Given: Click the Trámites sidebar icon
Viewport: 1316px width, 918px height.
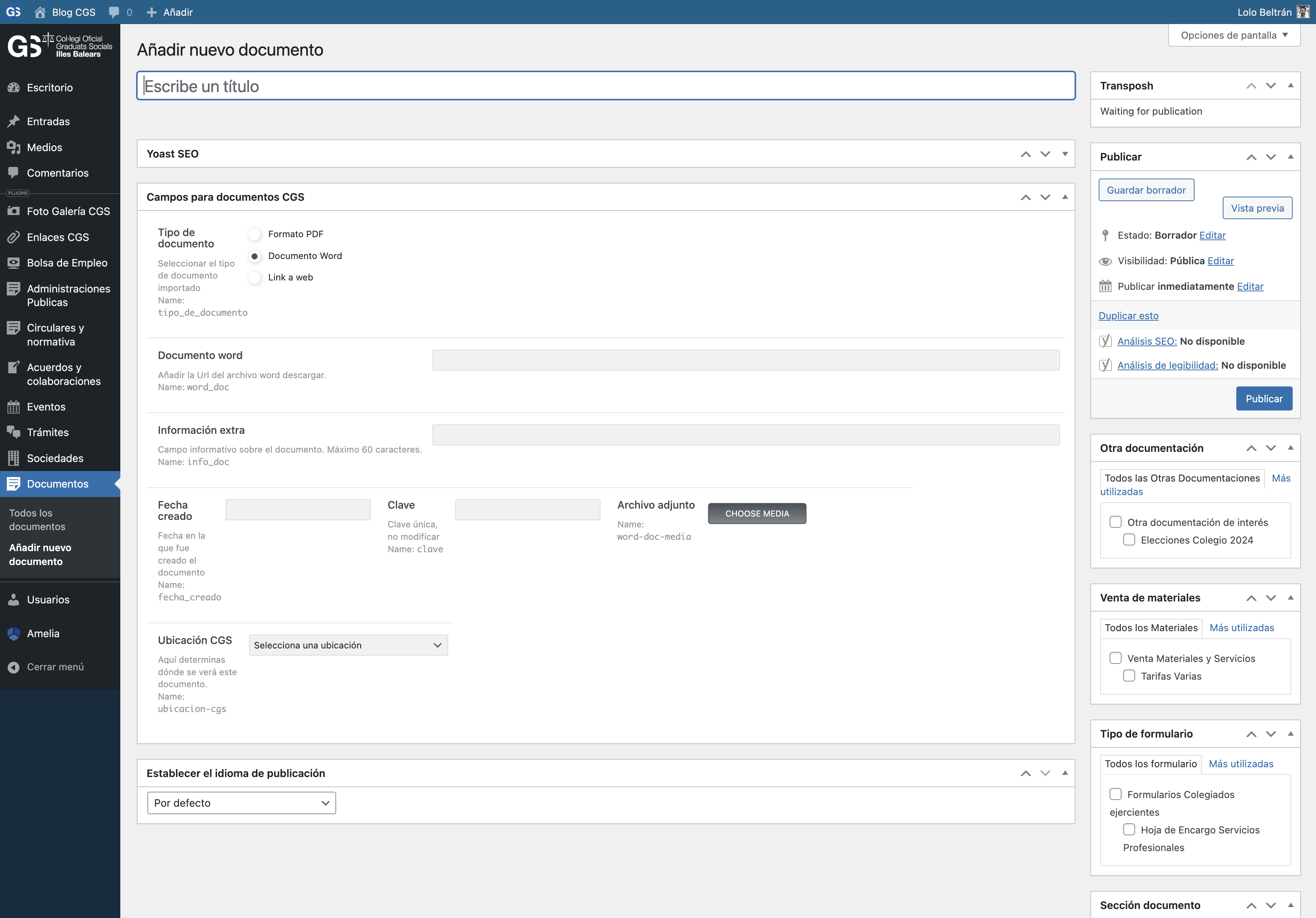Looking at the screenshot, I should click(x=14, y=432).
